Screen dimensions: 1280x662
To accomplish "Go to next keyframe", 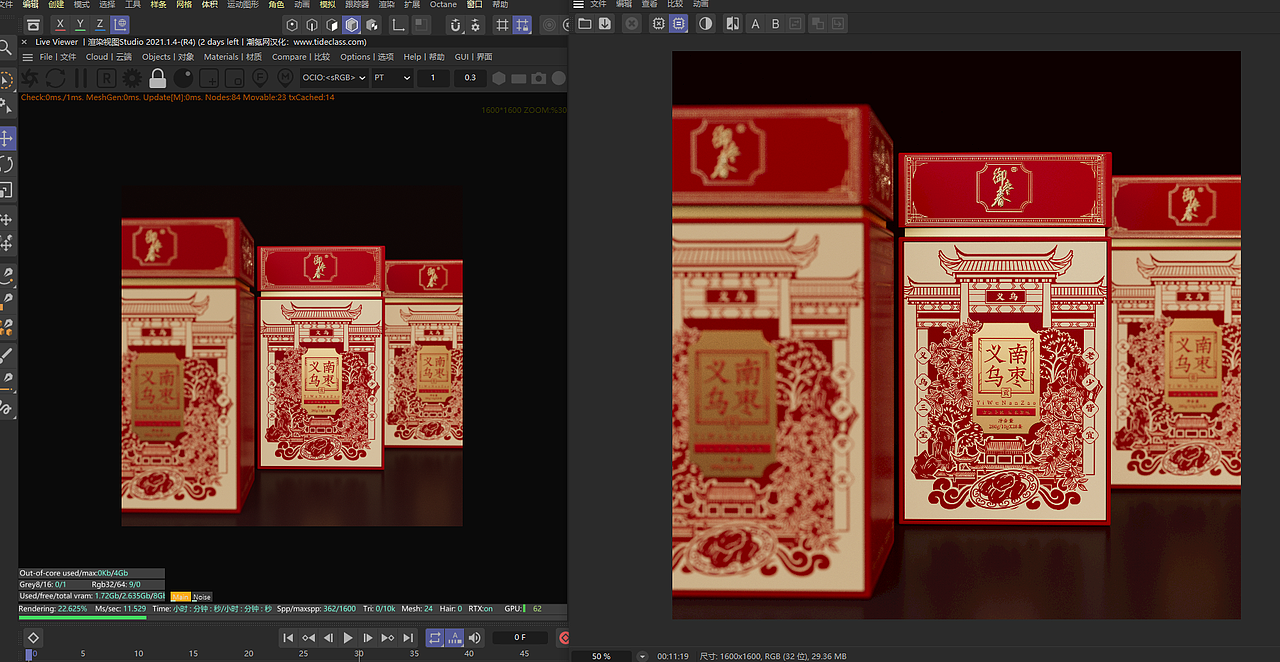I will point(388,637).
